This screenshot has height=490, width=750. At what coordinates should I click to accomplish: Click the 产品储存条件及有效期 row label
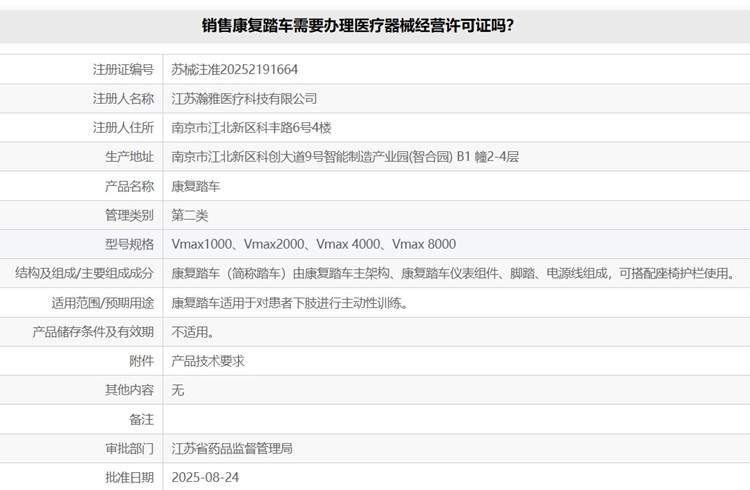pos(94,332)
